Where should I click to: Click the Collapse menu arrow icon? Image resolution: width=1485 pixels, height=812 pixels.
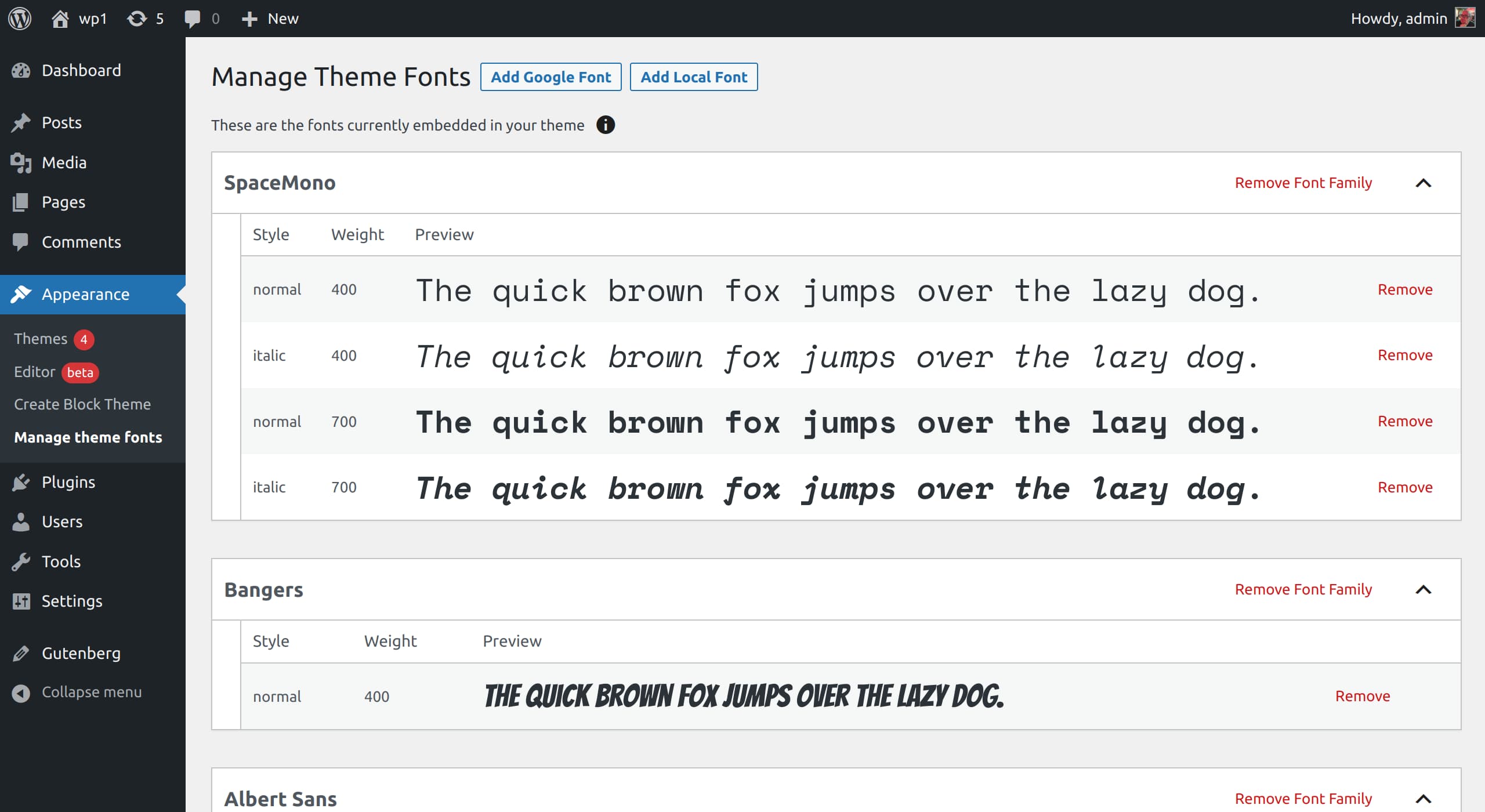pos(21,693)
